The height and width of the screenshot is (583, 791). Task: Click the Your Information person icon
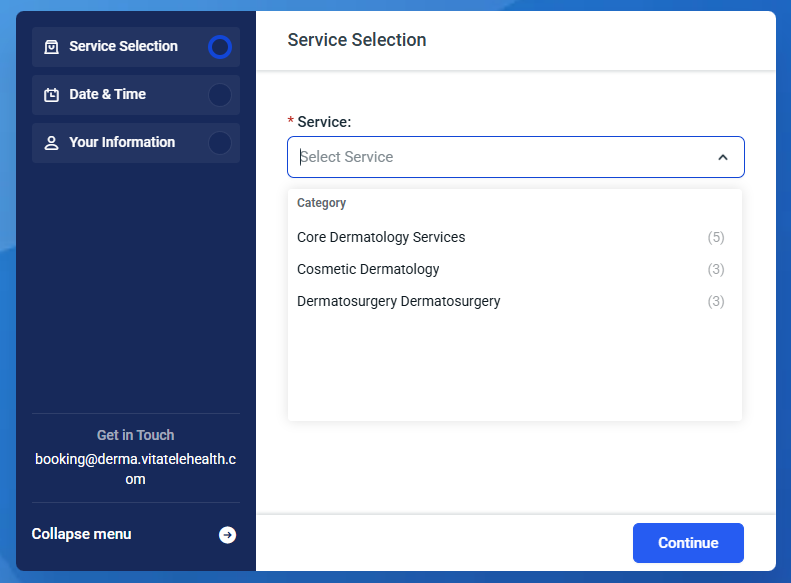point(51,143)
